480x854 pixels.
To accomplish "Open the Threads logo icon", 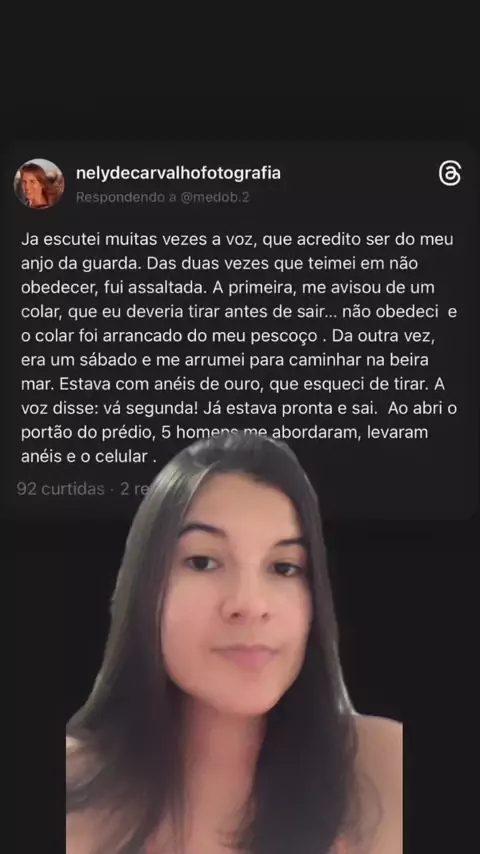I will (449, 173).
